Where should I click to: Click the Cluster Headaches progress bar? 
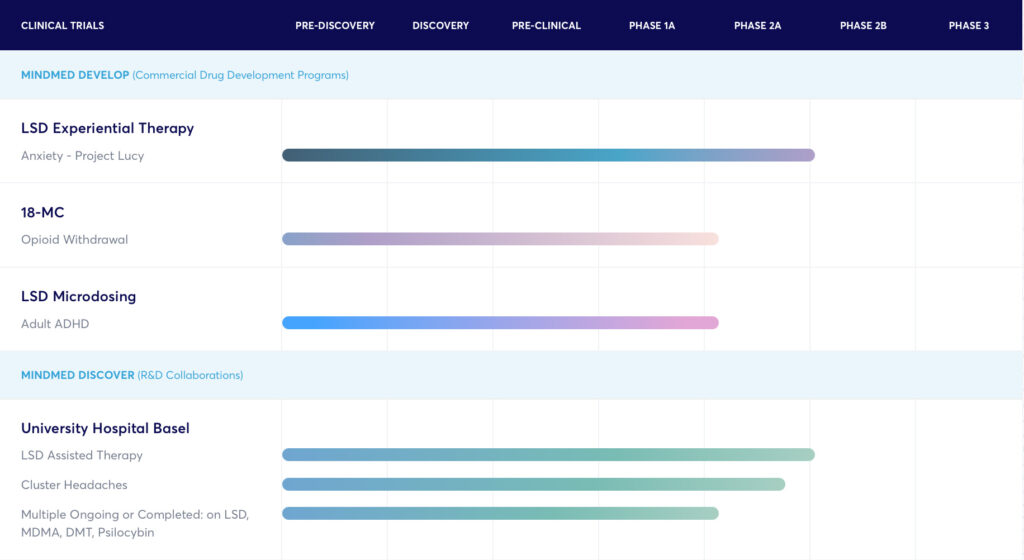coord(534,484)
